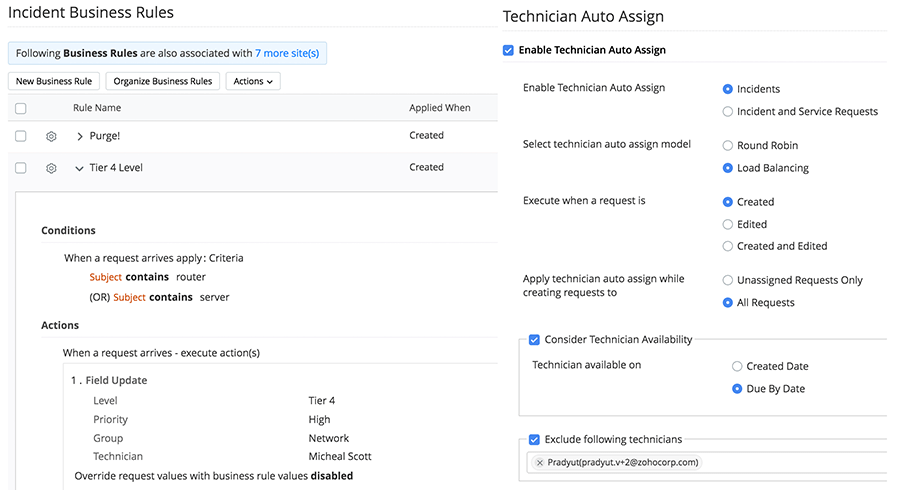Click the Organize Business Rules button
The height and width of the screenshot is (490, 900).
coord(163,81)
